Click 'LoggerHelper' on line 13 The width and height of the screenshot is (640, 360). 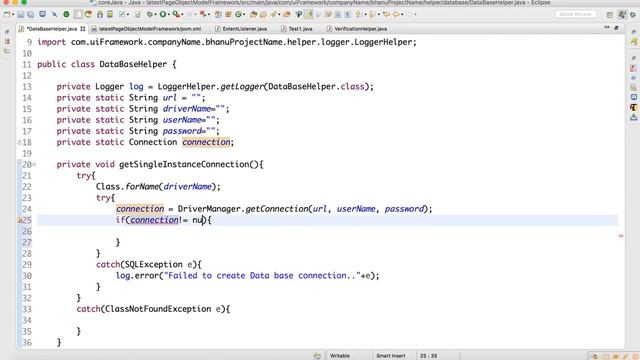187,87
